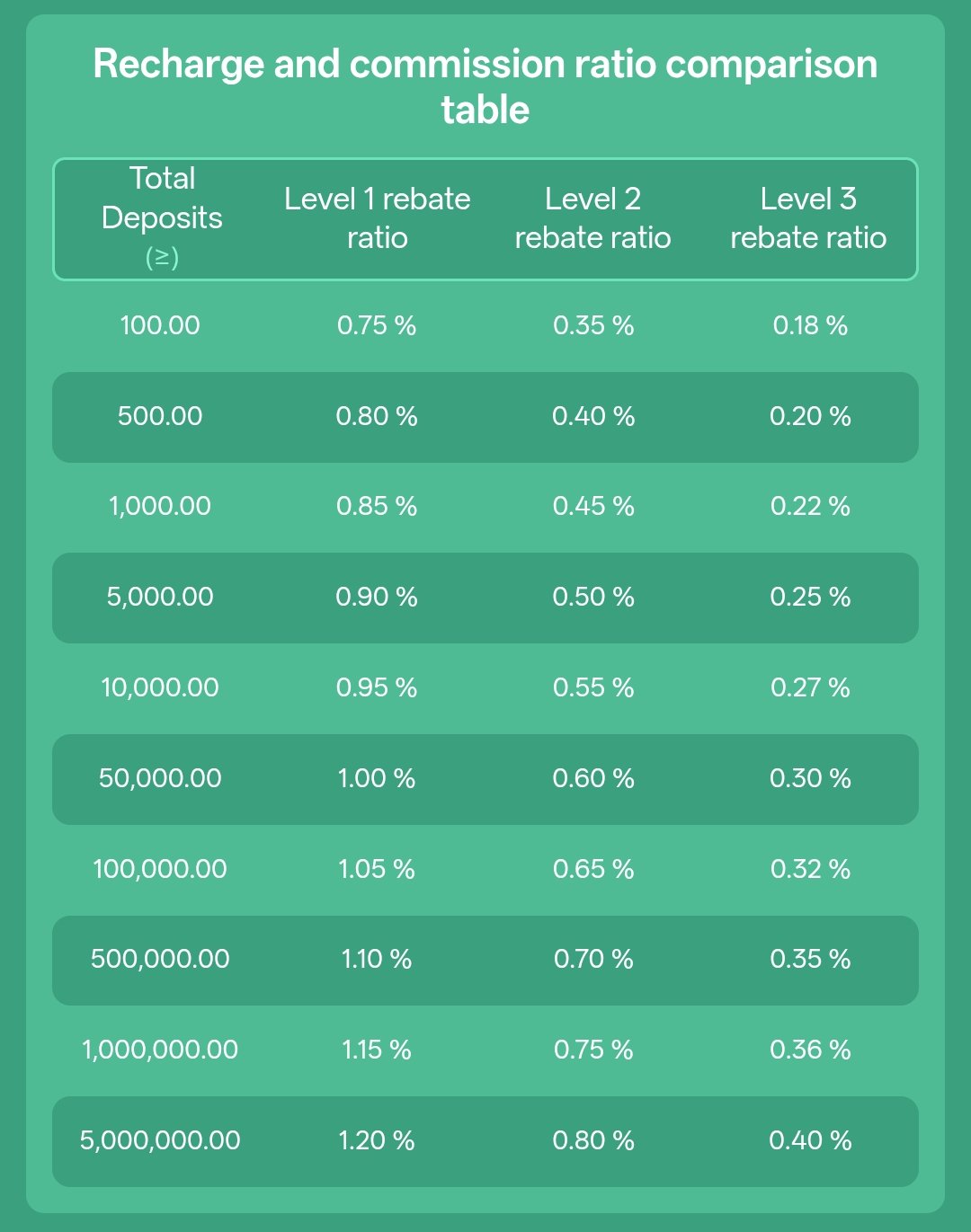
Task: Click the 1.00 % Level 1 value
Action: click(x=377, y=778)
